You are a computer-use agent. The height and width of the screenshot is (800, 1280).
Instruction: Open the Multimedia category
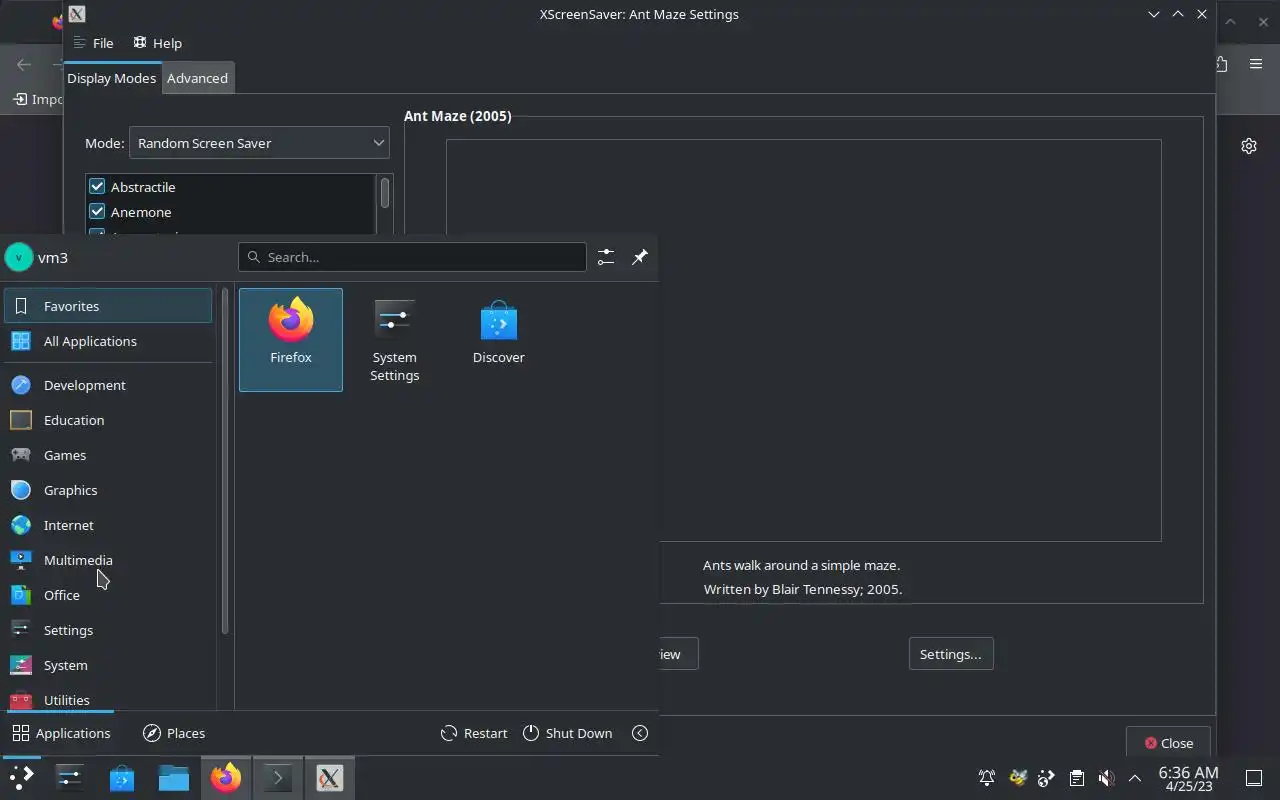click(x=108, y=560)
